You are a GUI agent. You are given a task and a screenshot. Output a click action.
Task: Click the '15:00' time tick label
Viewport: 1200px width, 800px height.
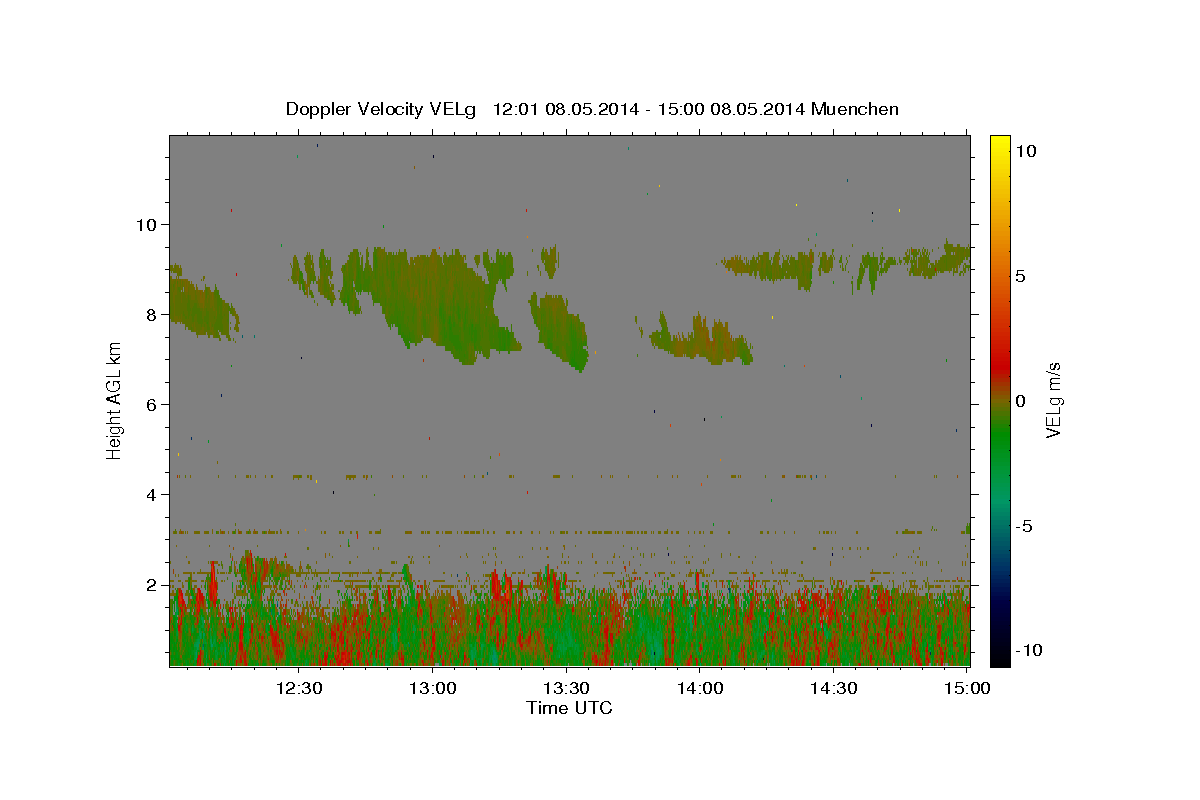pyautogui.click(x=967, y=688)
